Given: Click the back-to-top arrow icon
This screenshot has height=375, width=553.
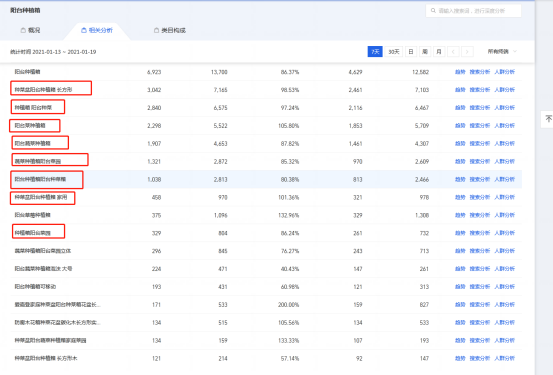Looking at the screenshot, I should point(548,119).
